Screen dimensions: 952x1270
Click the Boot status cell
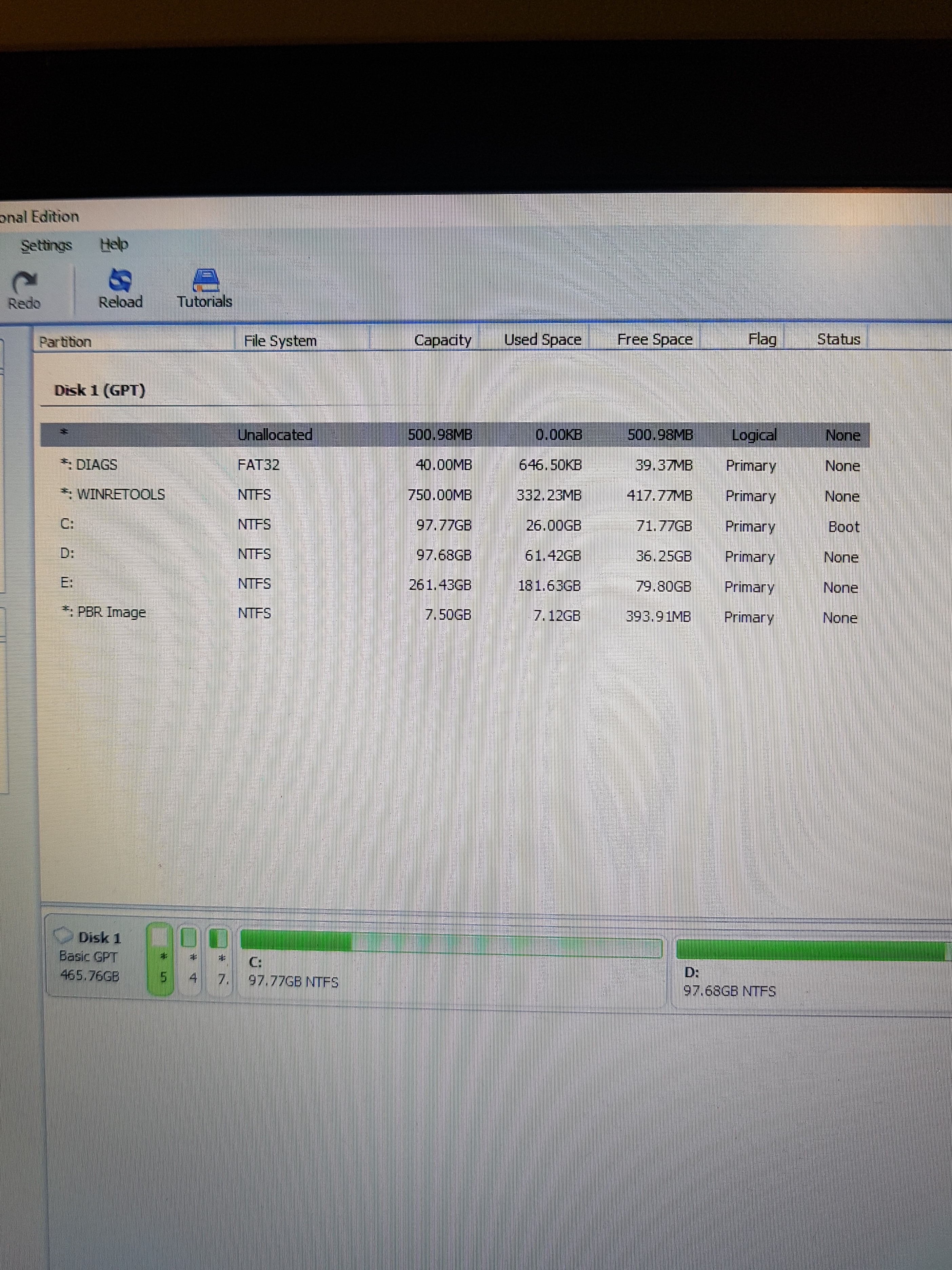(844, 526)
